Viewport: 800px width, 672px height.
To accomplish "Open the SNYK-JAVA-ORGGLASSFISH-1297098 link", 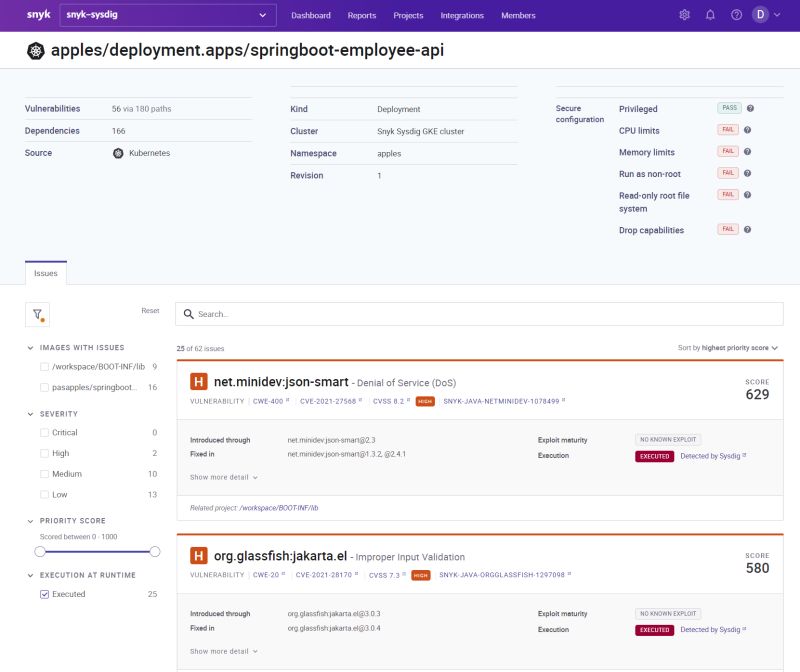I will tap(505, 575).
